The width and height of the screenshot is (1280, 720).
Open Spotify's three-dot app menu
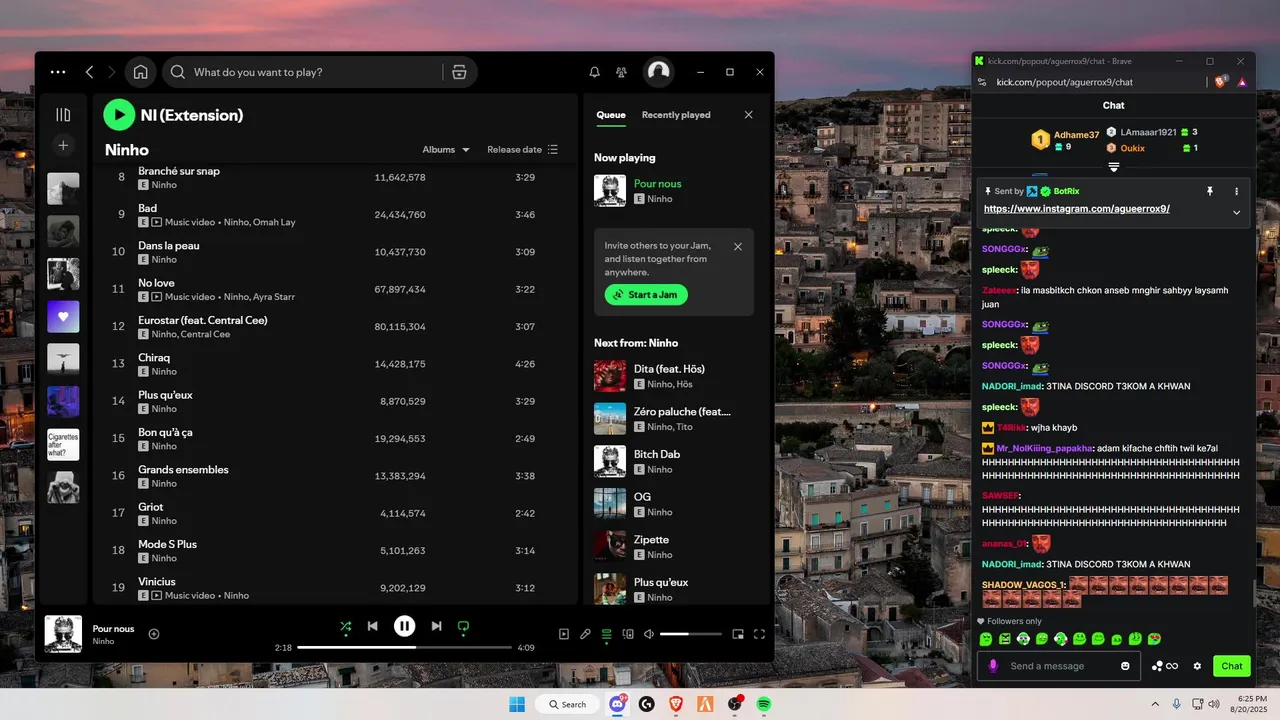58,72
